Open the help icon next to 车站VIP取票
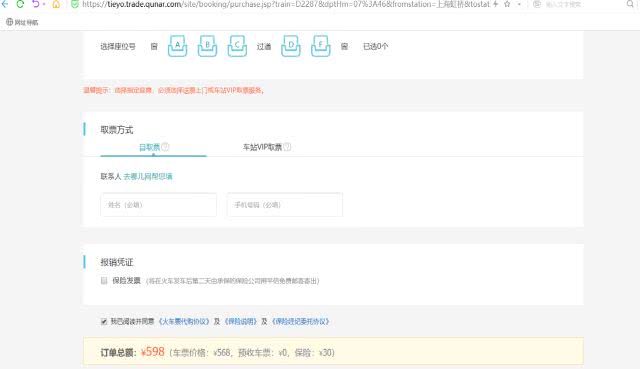Viewport: 640px width, 369px height. click(287, 147)
